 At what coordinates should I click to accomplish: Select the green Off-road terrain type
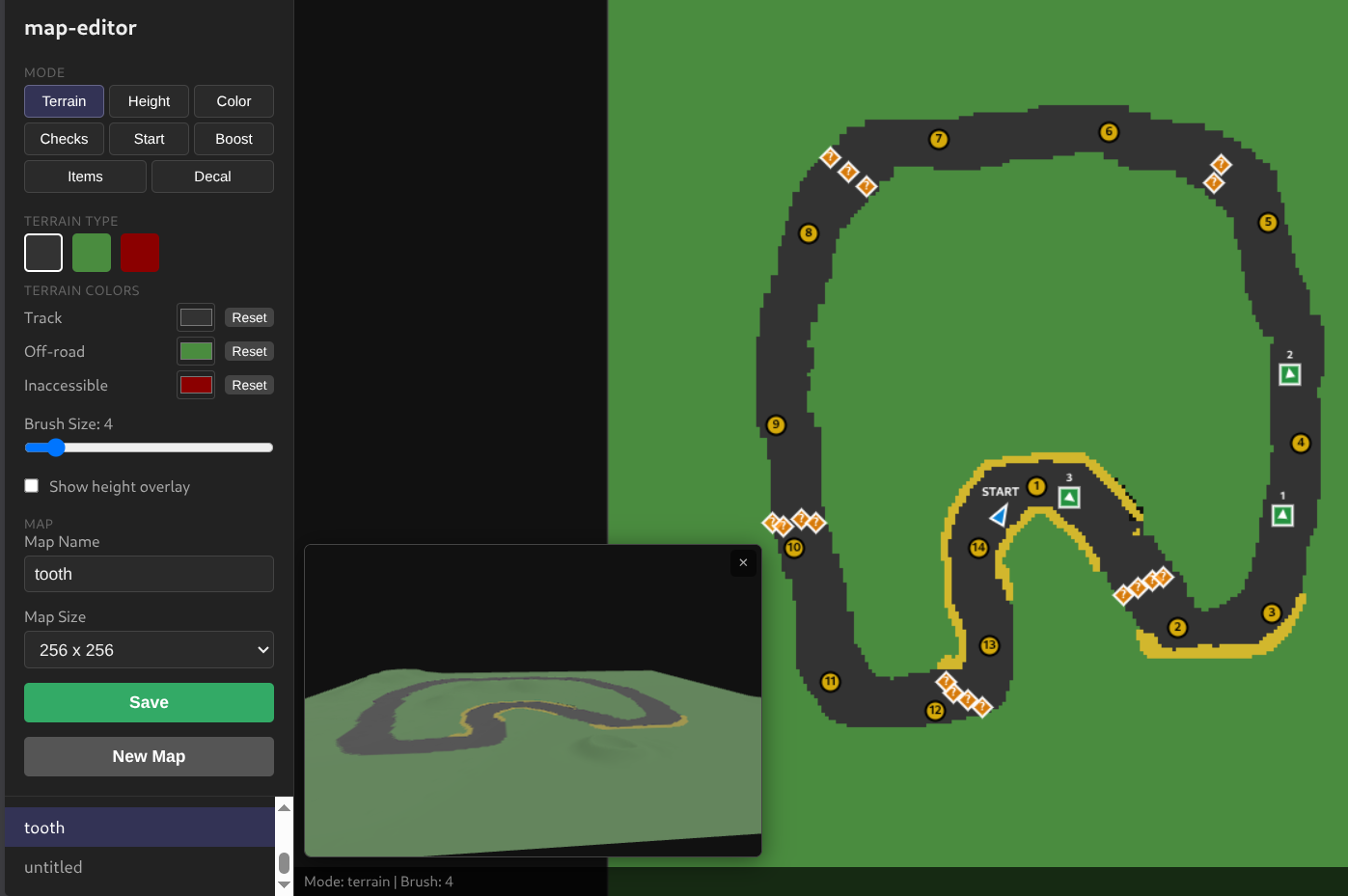tap(92, 252)
